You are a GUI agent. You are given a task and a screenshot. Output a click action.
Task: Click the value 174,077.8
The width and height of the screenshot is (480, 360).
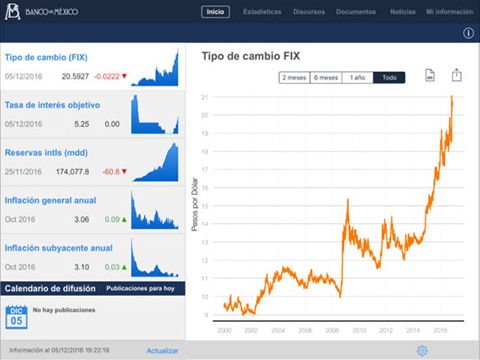pos(72,172)
